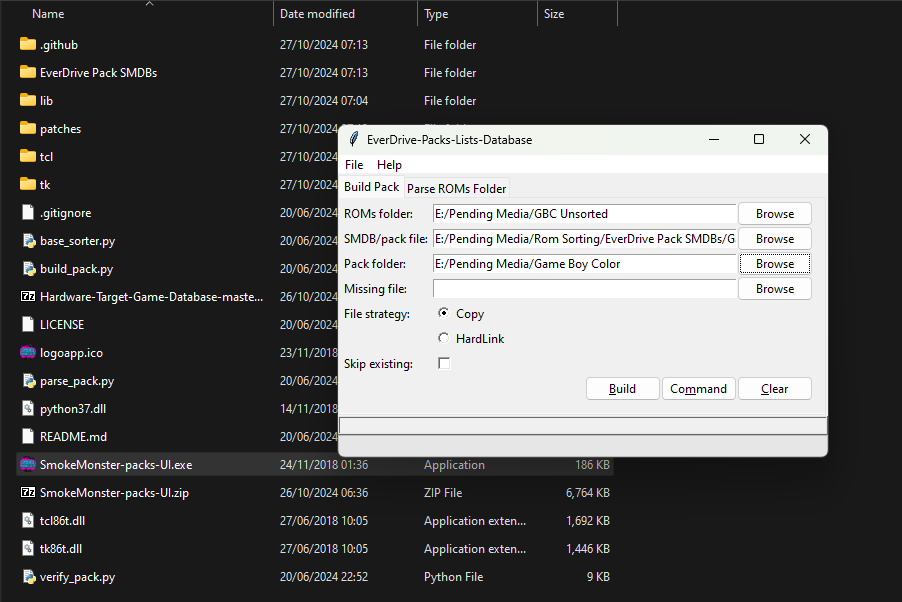The height and width of the screenshot is (602, 902).
Task: Click "27/06/2018 10:05" date in tcl86t.dll row
Action: point(324,521)
